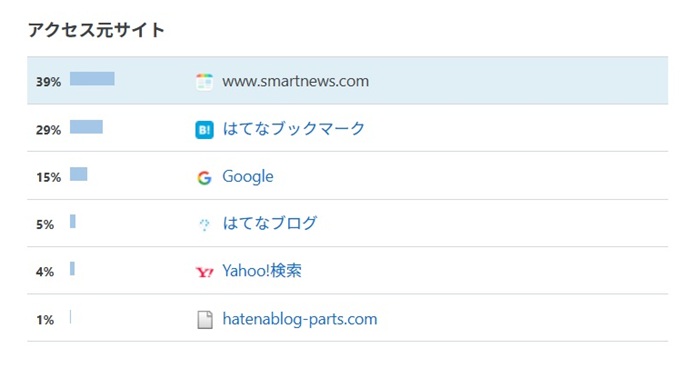Select the 39% percentage text

[49, 82]
